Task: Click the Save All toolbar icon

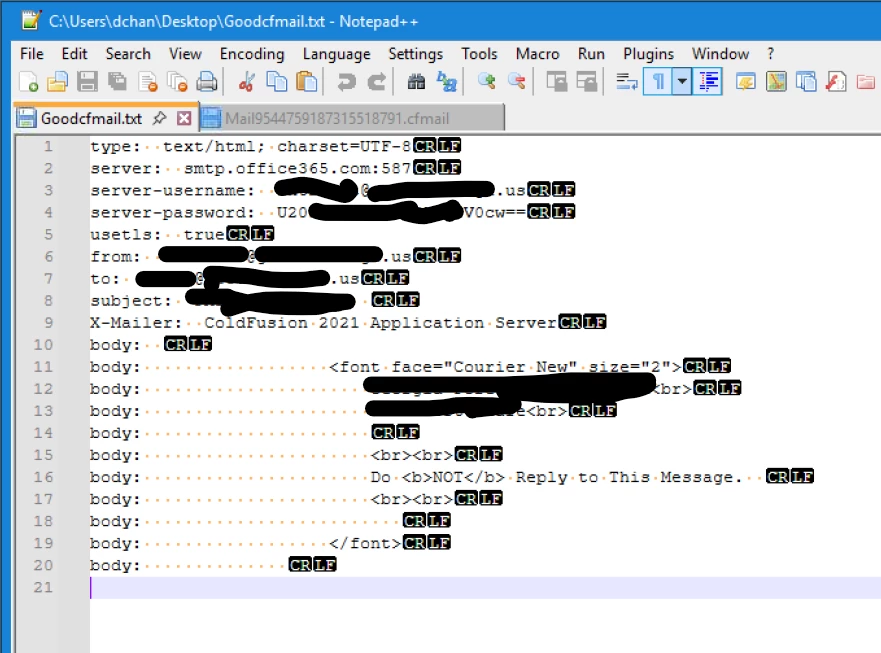Action: 117,82
